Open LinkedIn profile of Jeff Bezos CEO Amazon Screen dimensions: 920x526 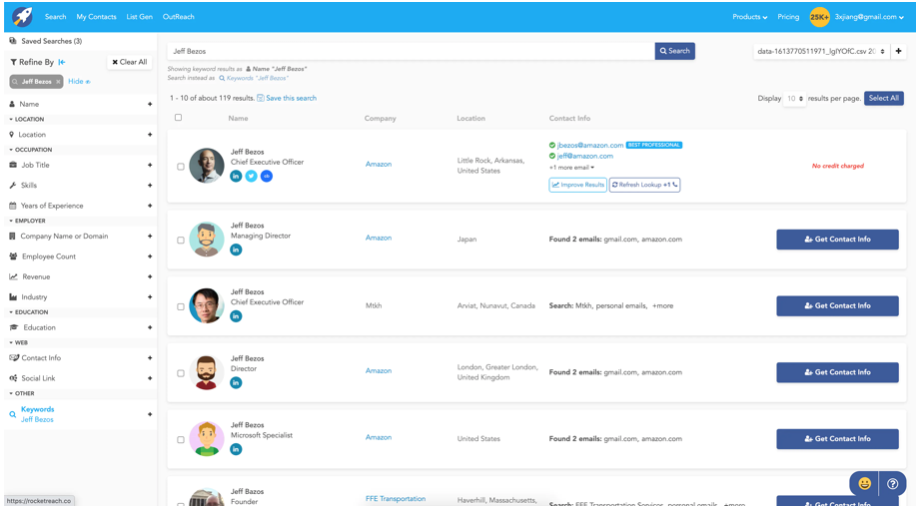pyautogui.click(x=236, y=176)
